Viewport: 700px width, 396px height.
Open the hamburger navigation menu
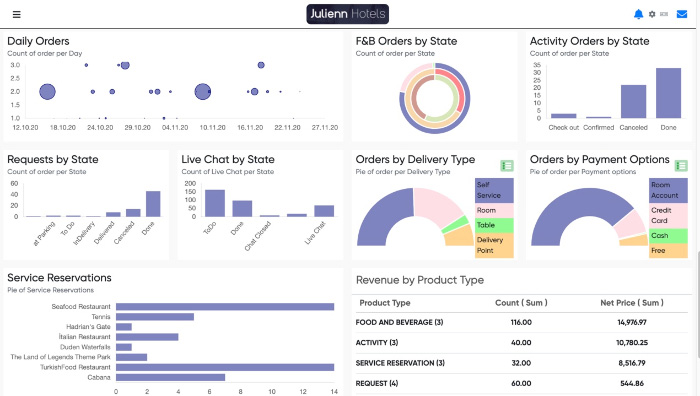[17, 15]
